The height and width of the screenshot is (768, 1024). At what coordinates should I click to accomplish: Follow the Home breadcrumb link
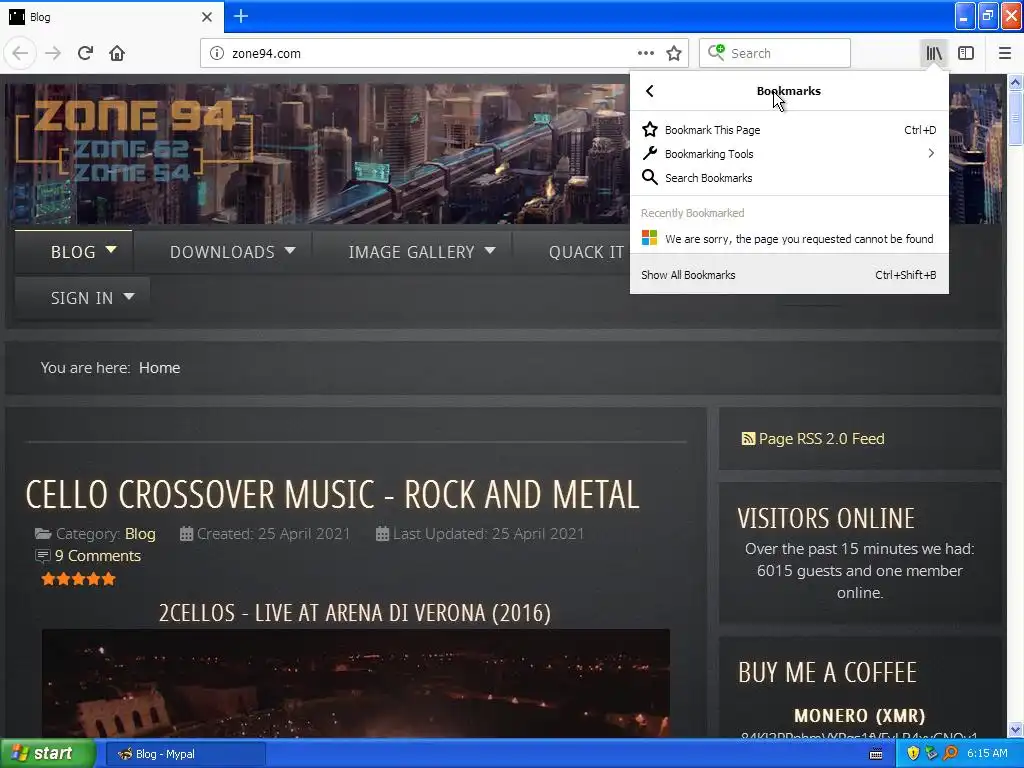[x=159, y=368]
